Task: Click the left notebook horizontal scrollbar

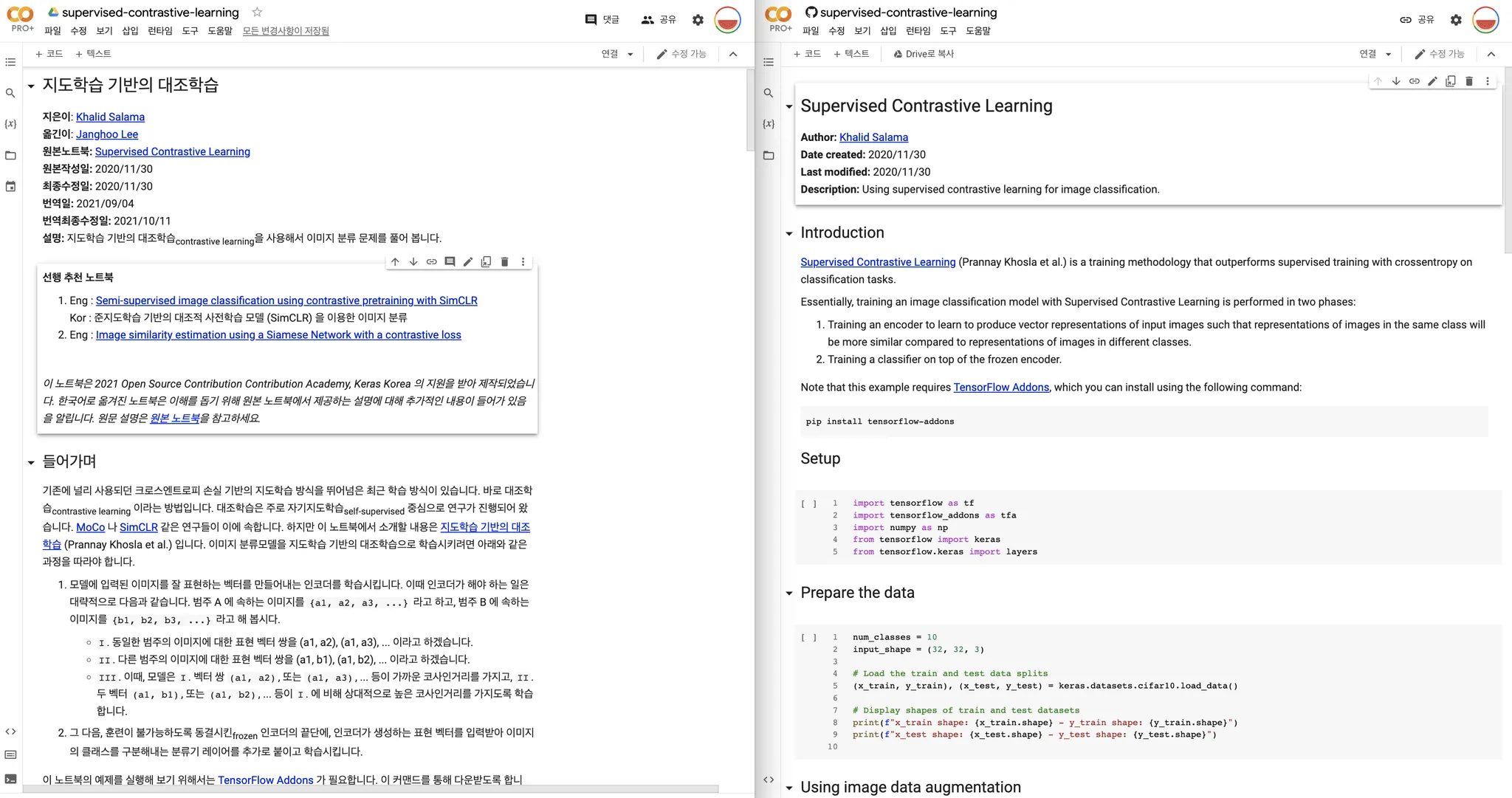Action: 369,789
